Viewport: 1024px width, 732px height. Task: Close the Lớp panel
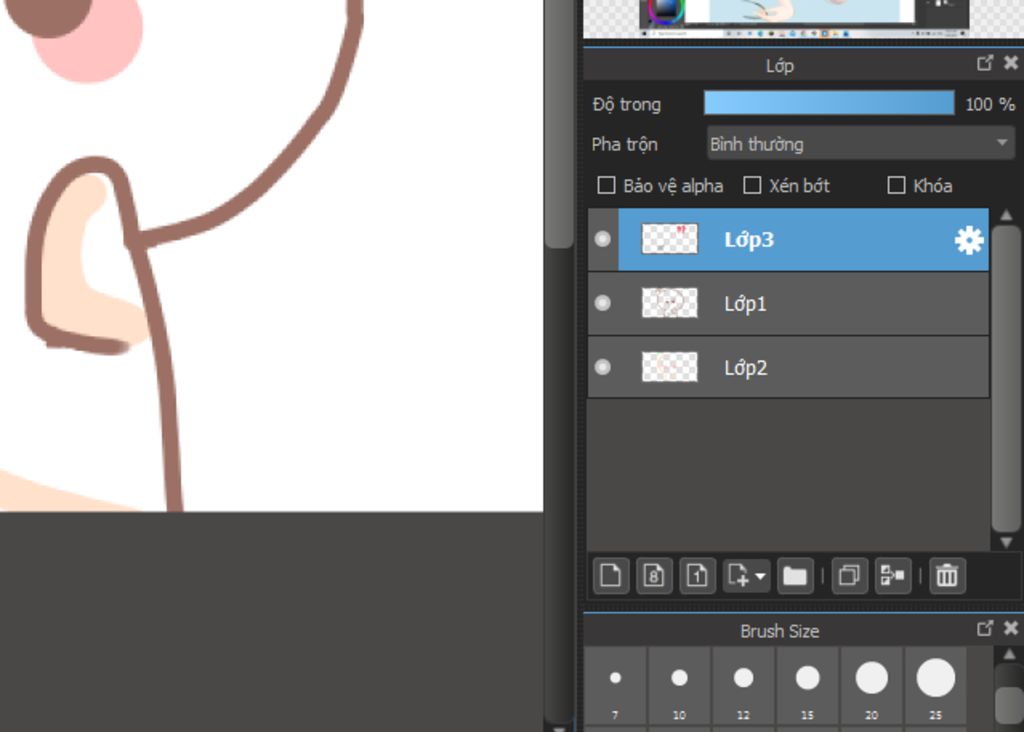[1010, 63]
